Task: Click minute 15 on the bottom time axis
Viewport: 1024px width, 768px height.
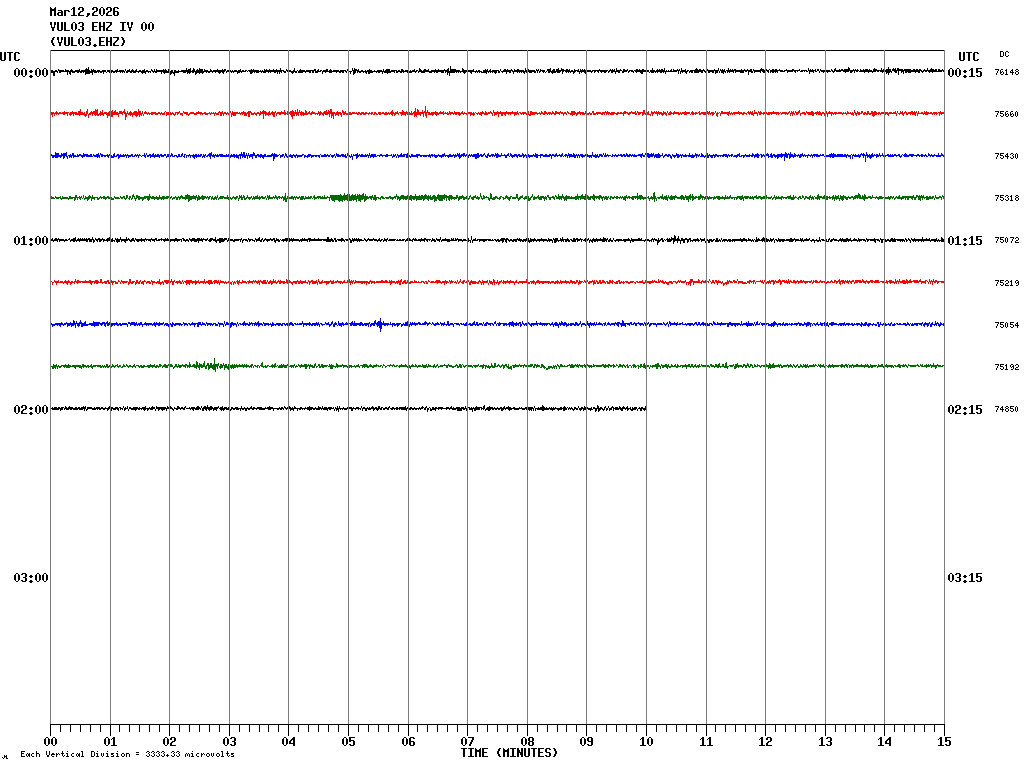Action: click(x=943, y=742)
